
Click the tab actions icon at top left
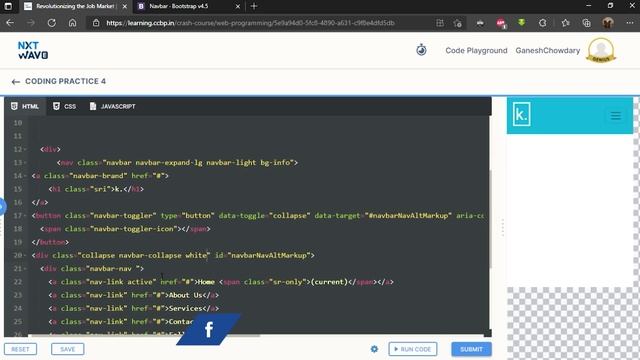pos(8,6)
